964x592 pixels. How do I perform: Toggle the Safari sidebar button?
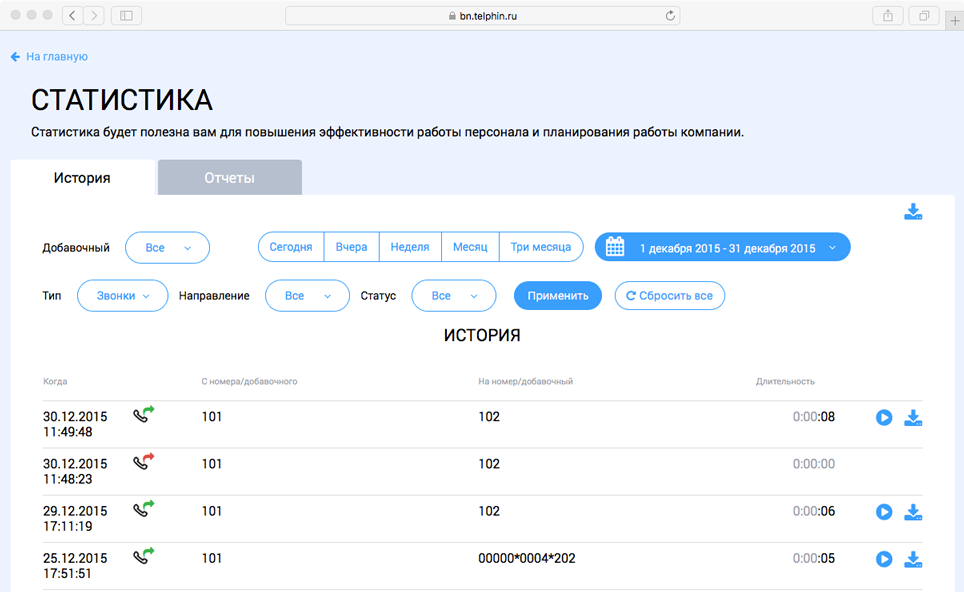coord(127,16)
